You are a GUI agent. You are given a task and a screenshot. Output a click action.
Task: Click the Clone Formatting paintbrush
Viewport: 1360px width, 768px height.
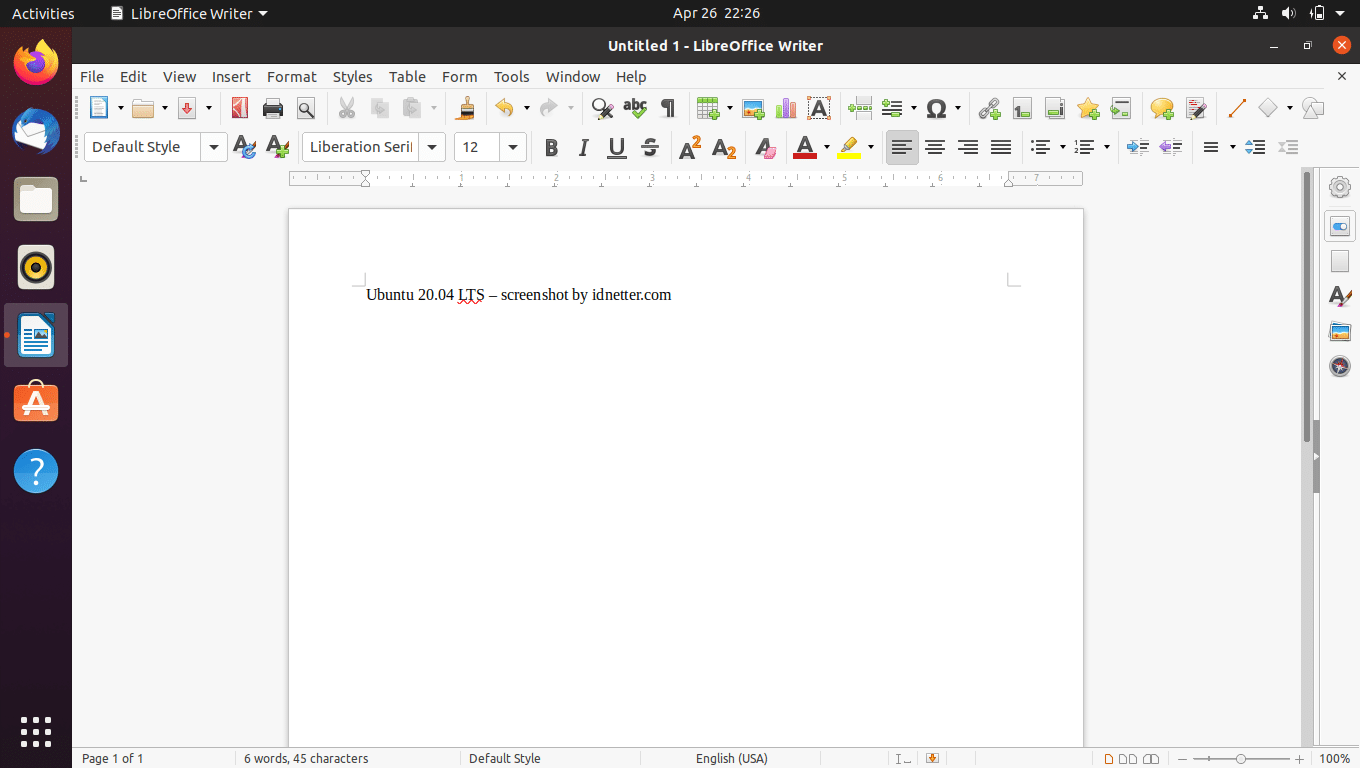[465, 108]
